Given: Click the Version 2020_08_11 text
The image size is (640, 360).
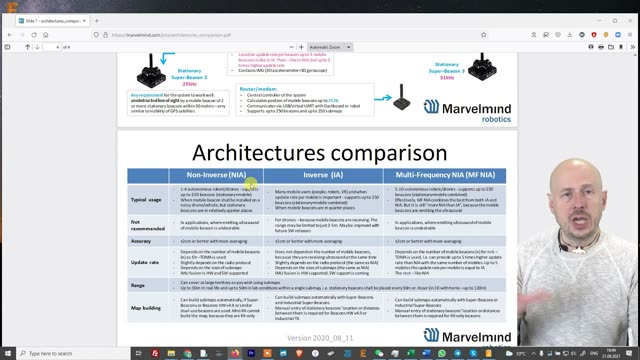Looking at the screenshot, I should (320, 338).
